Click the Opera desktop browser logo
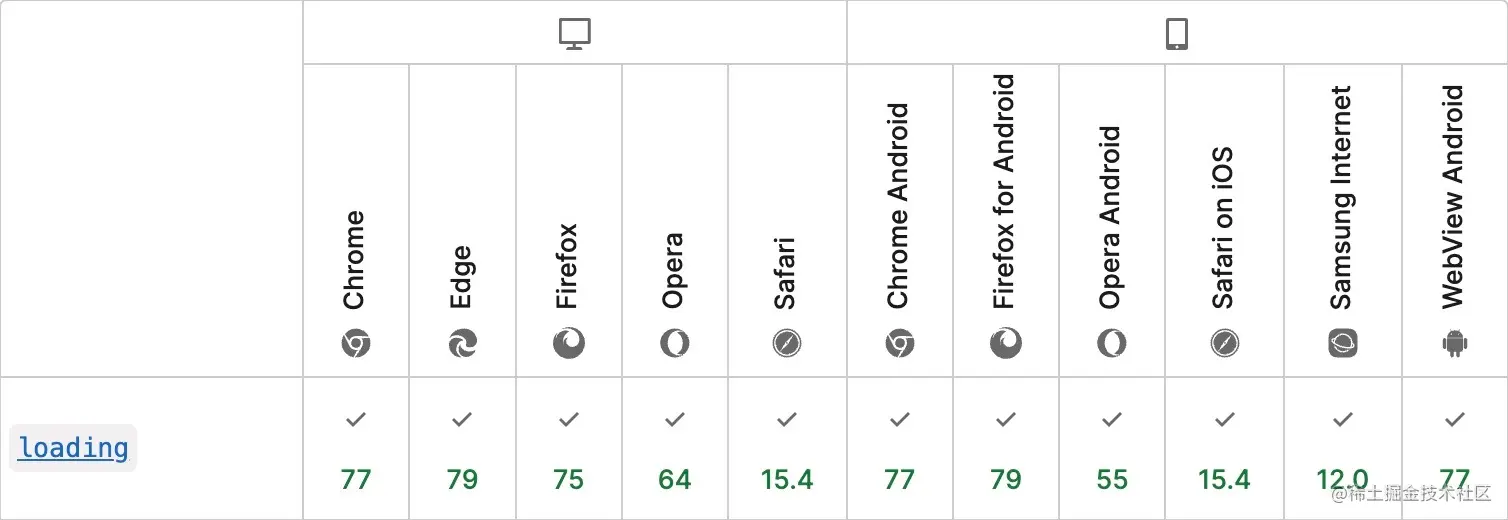Viewport: 1508px width, 520px height. [675, 344]
